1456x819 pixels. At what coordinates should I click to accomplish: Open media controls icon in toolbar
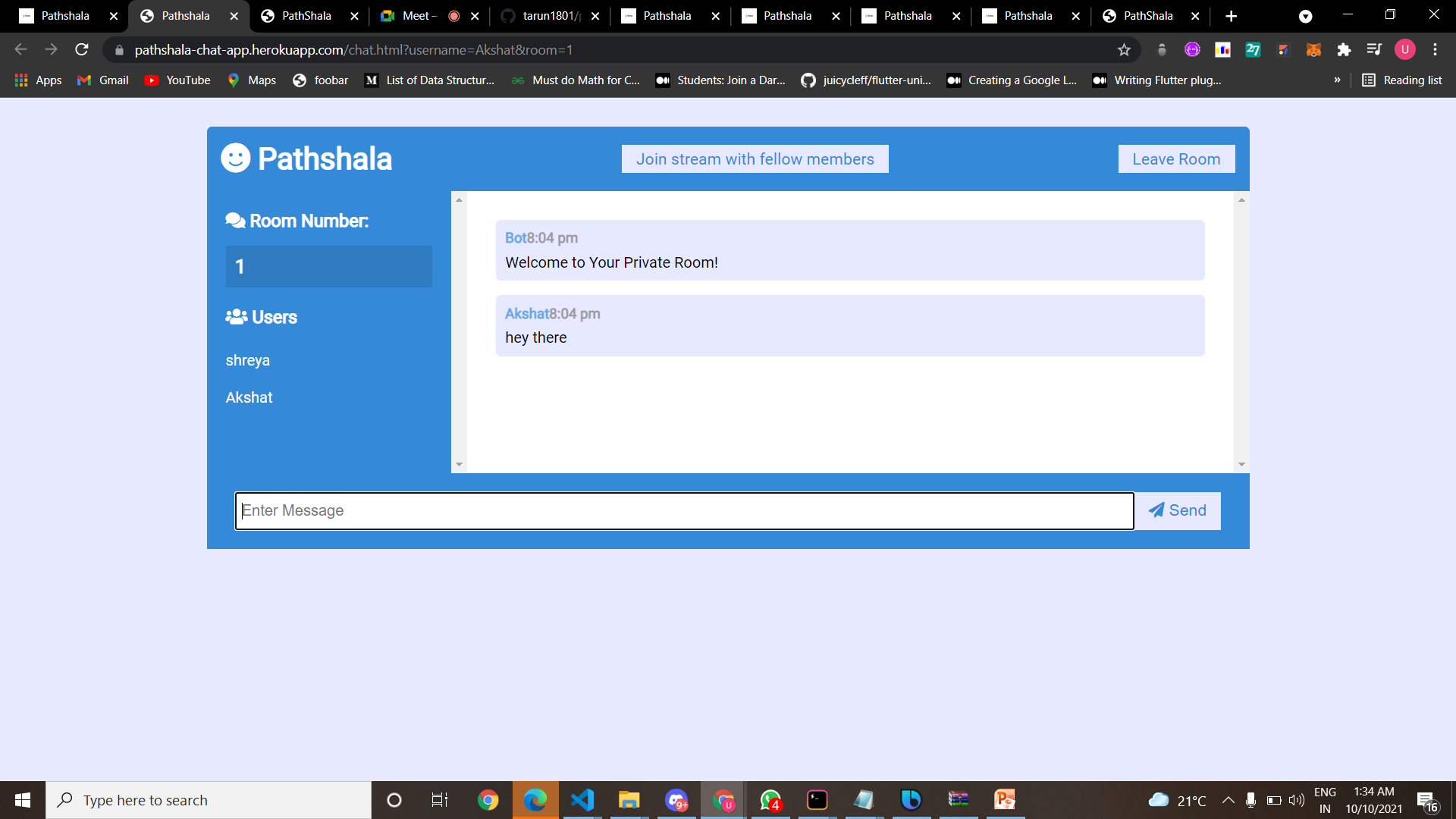(1374, 50)
